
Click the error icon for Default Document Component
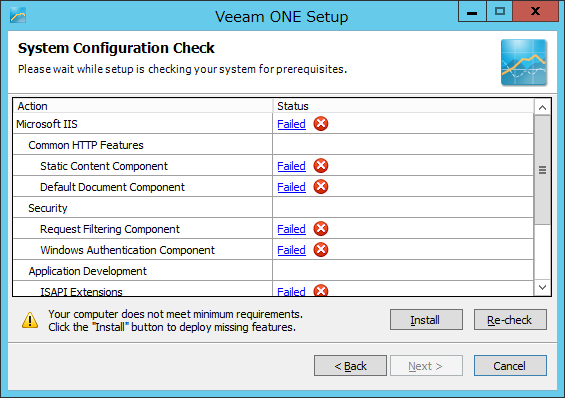coord(320,187)
